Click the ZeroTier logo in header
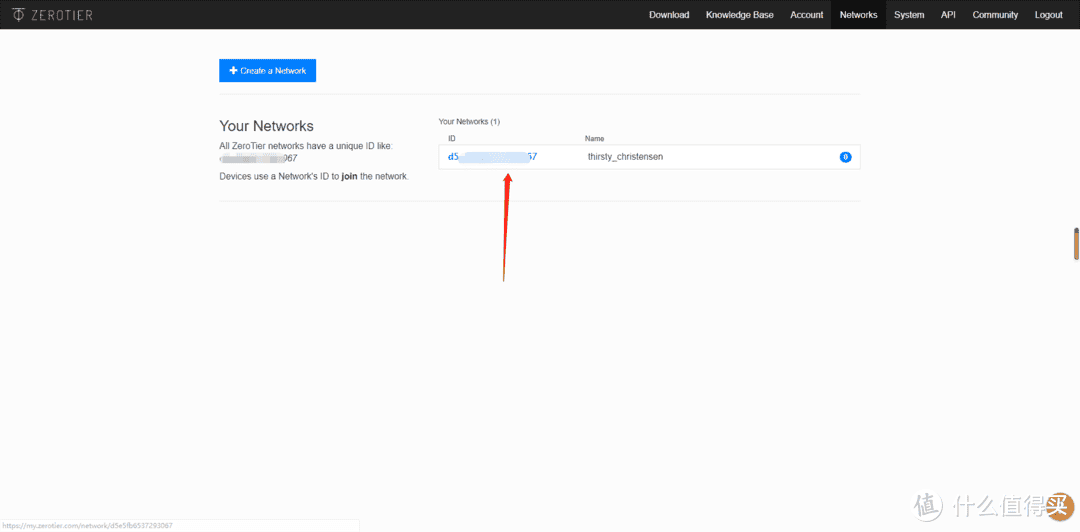This screenshot has height=532, width=1080. click(52, 14)
